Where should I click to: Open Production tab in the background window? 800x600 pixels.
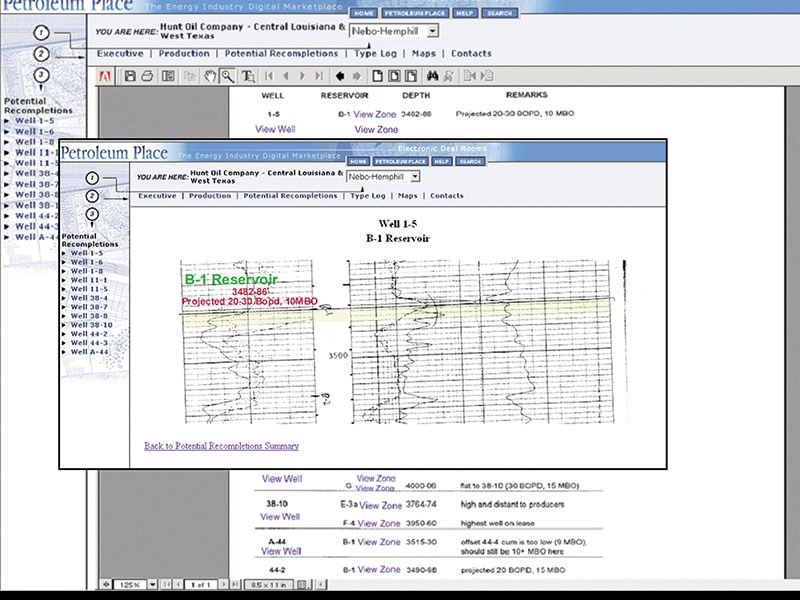click(x=184, y=53)
